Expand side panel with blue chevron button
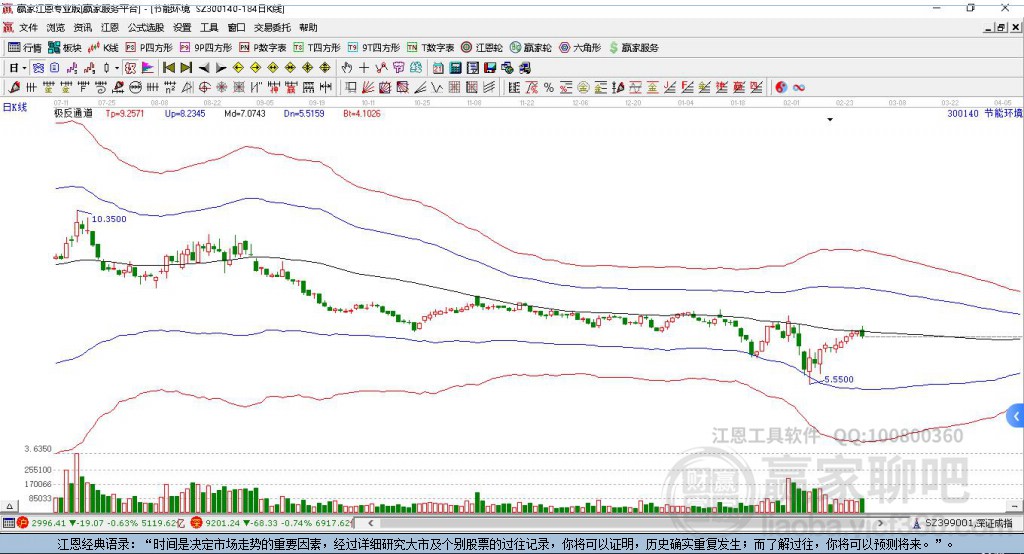Viewport: 1024px width, 554px height. pyautogui.click(x=1016, y=416)
